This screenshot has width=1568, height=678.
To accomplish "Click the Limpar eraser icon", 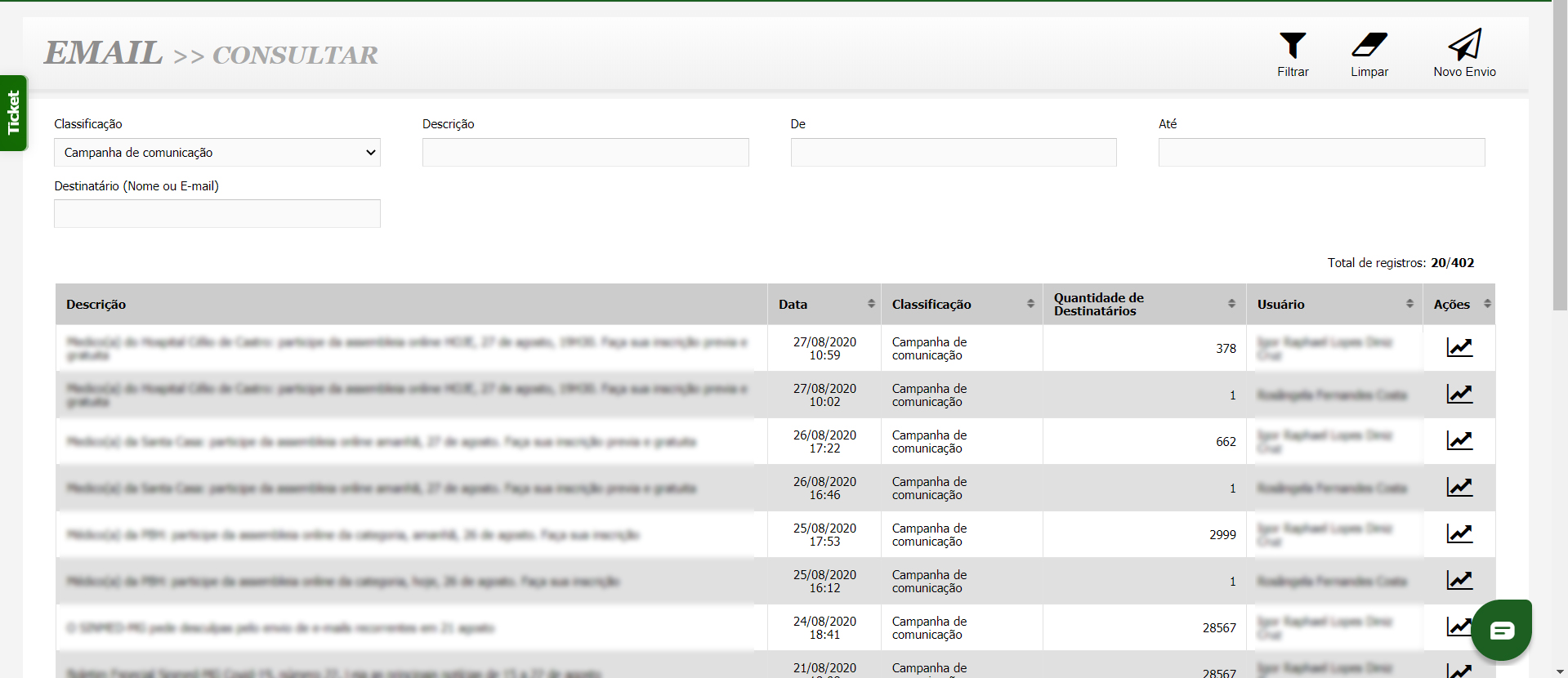I will point(1369,46).
